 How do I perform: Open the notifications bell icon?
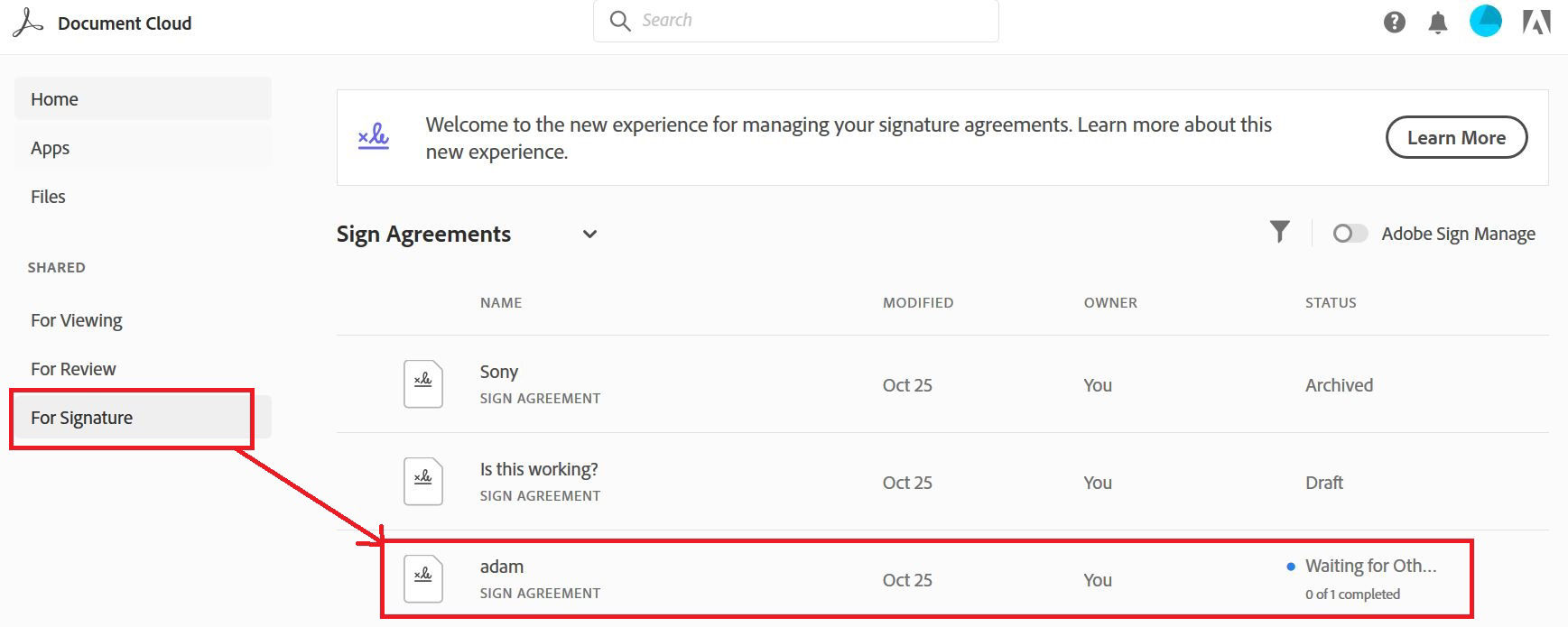(x=1438, y=23)
